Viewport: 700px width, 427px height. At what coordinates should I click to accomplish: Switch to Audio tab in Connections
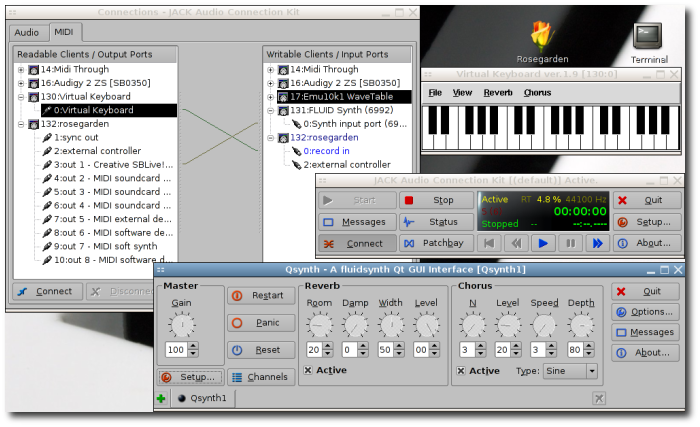(x=26, y=33)
